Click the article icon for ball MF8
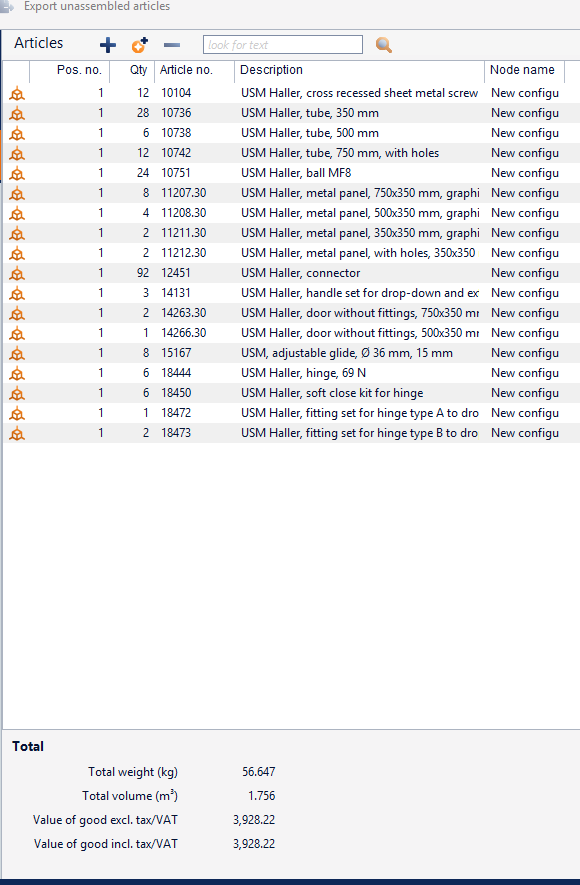The width and height of the screenshot is (580, 885). 17,173
